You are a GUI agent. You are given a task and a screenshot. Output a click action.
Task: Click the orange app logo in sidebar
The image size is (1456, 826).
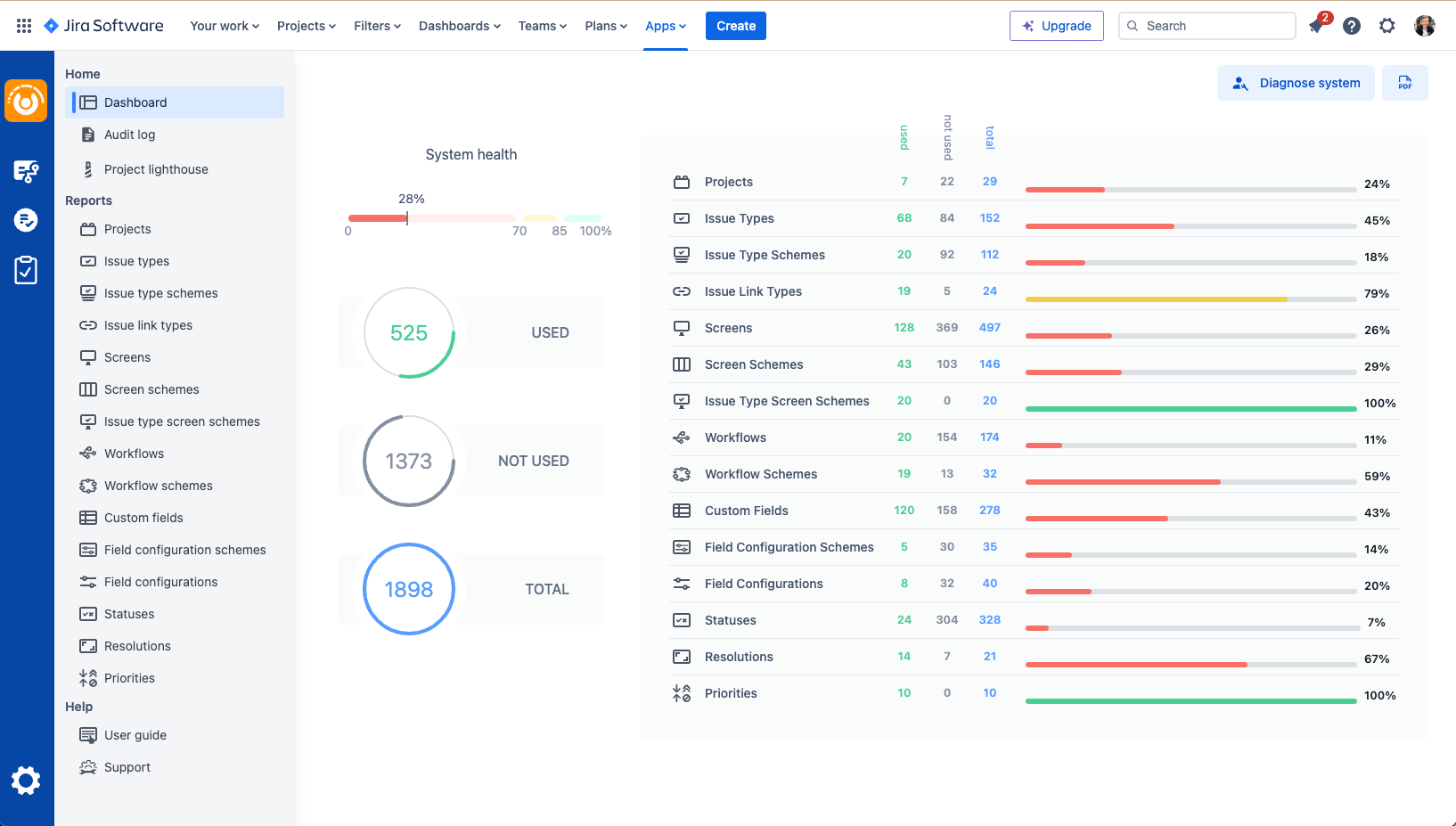26,102
